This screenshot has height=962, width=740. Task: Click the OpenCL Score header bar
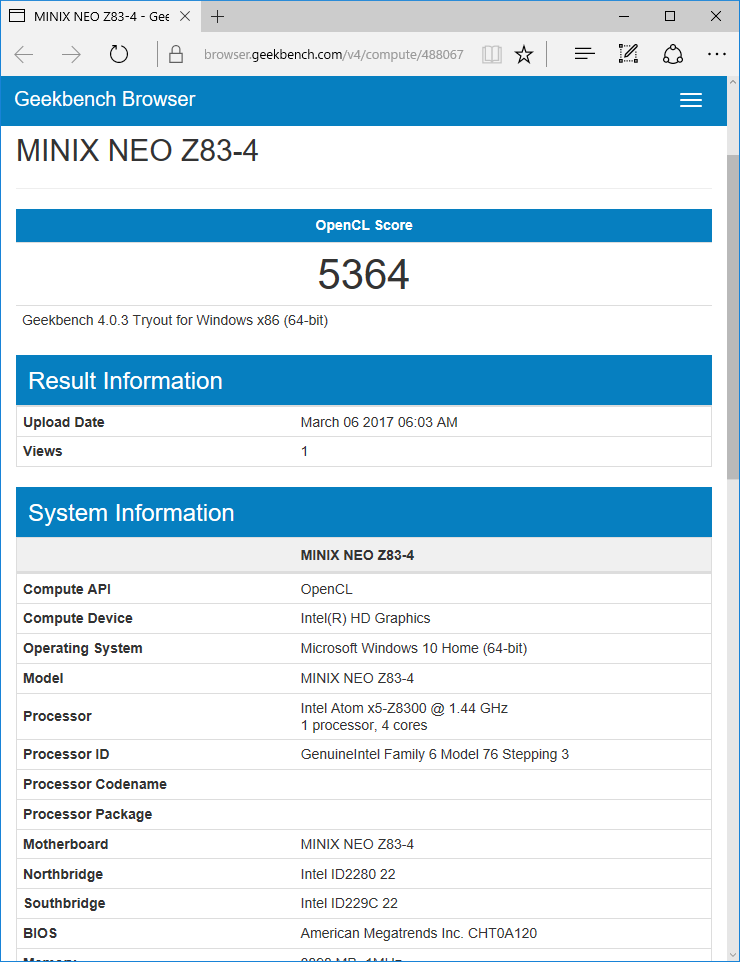pyautogui.click(x=364, y=225)
